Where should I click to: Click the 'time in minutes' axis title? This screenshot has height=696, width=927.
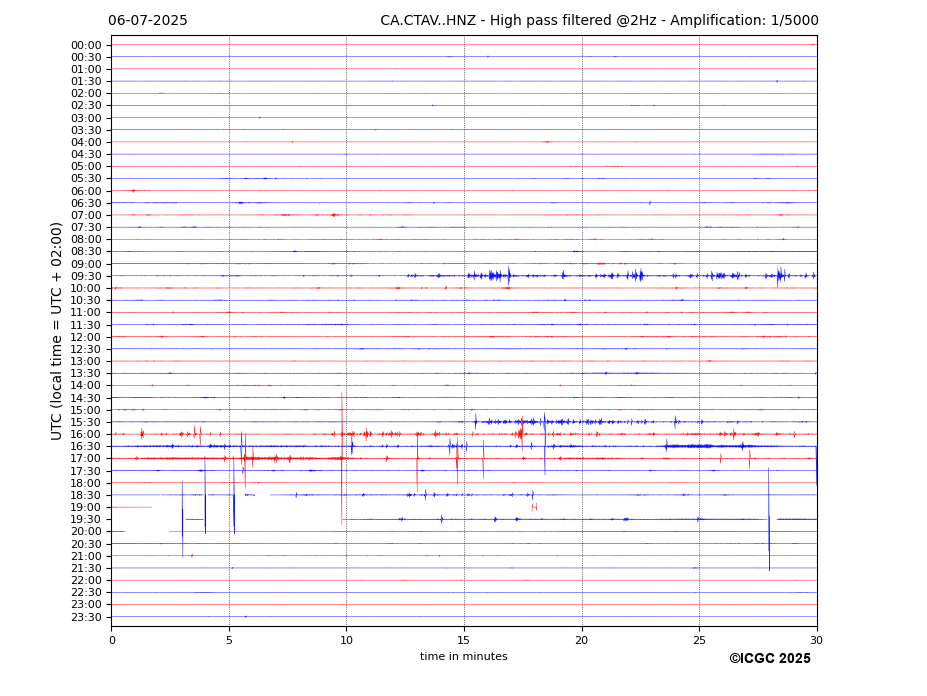(x=464, y=656)
